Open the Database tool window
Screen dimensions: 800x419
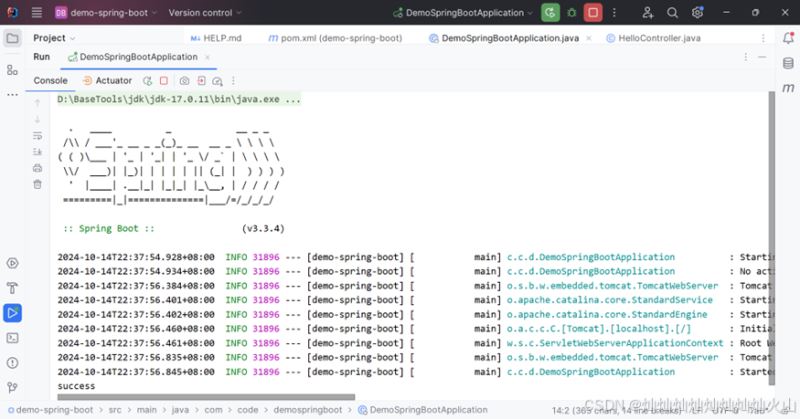(x=788, y=63)
